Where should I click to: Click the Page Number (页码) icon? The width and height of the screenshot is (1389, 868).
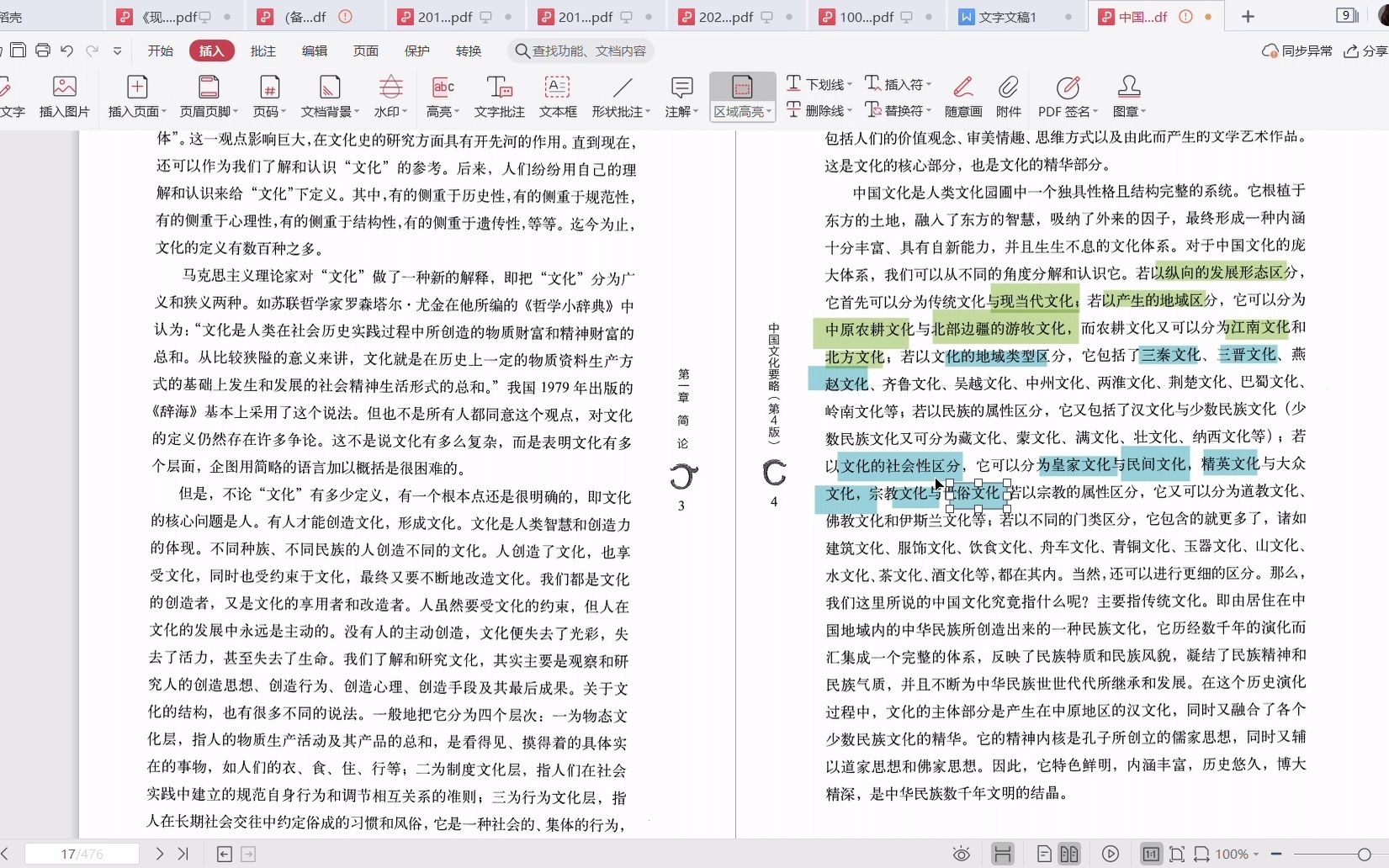[x=269, y=87]
